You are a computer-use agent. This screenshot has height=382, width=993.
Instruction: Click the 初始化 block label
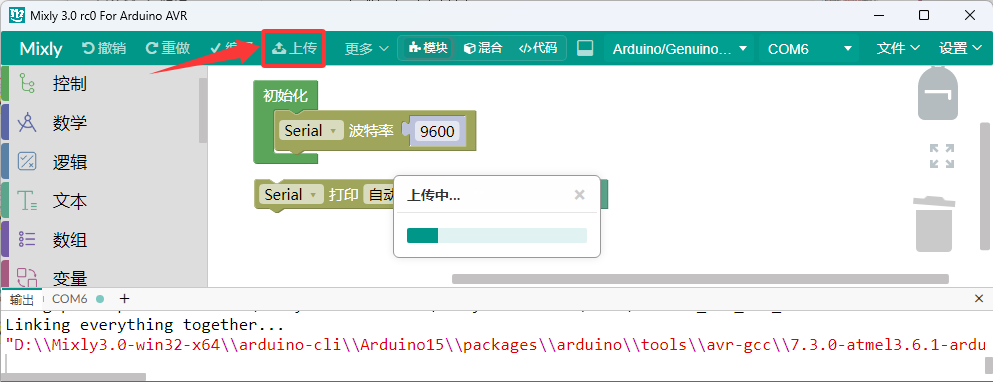click(x=285, y=96)
